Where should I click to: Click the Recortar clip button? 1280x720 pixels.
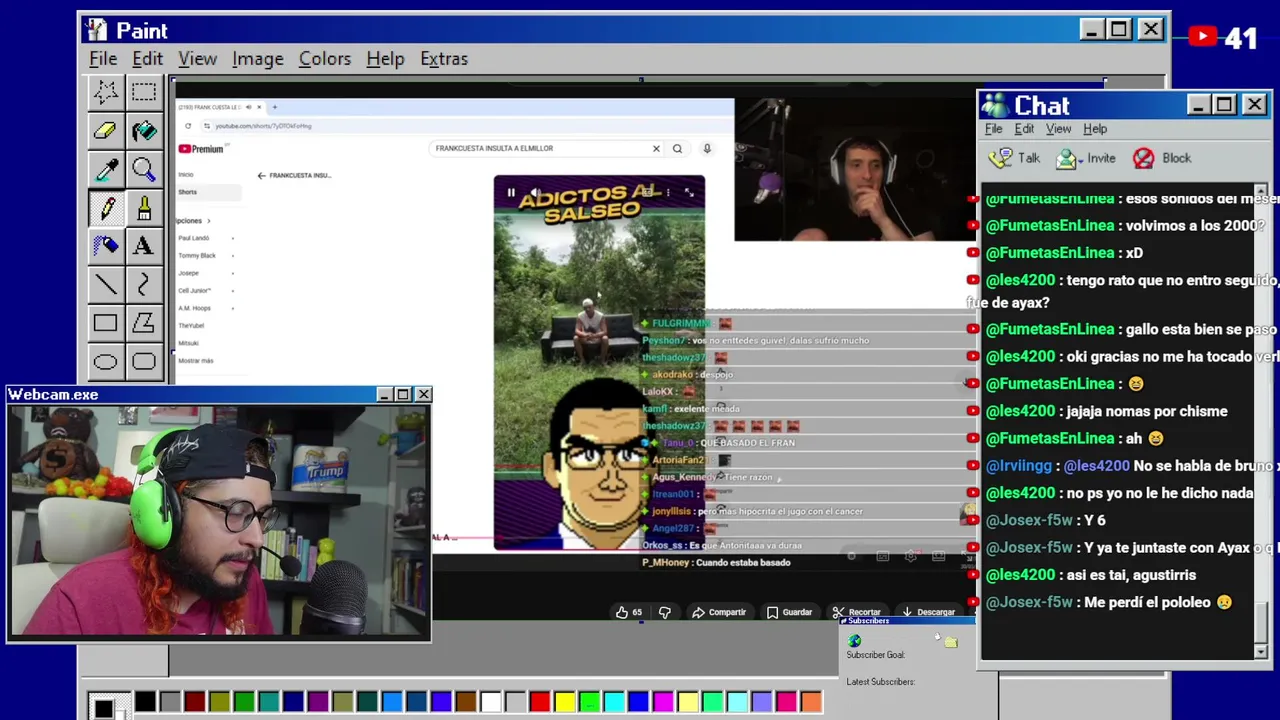[x=857, y=612]
